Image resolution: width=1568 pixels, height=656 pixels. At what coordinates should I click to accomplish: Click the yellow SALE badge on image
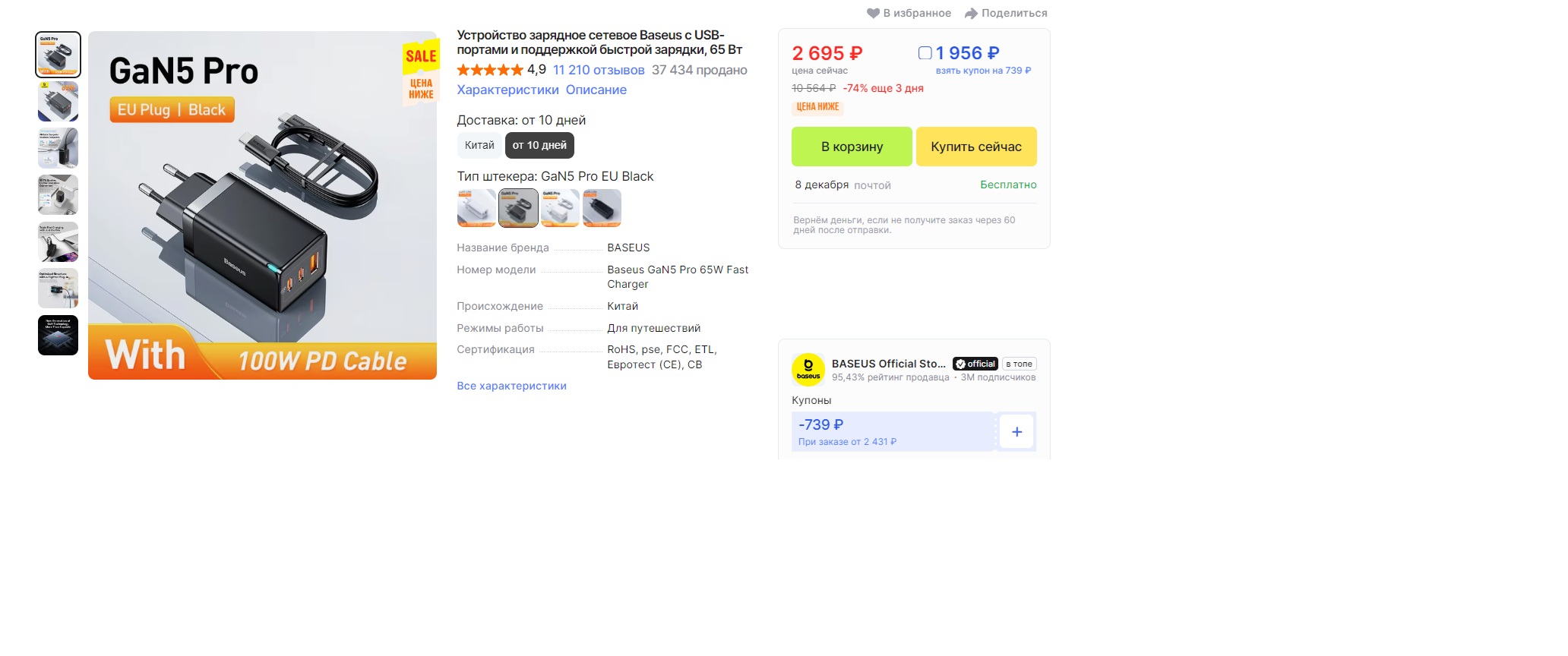pos(421,56)
